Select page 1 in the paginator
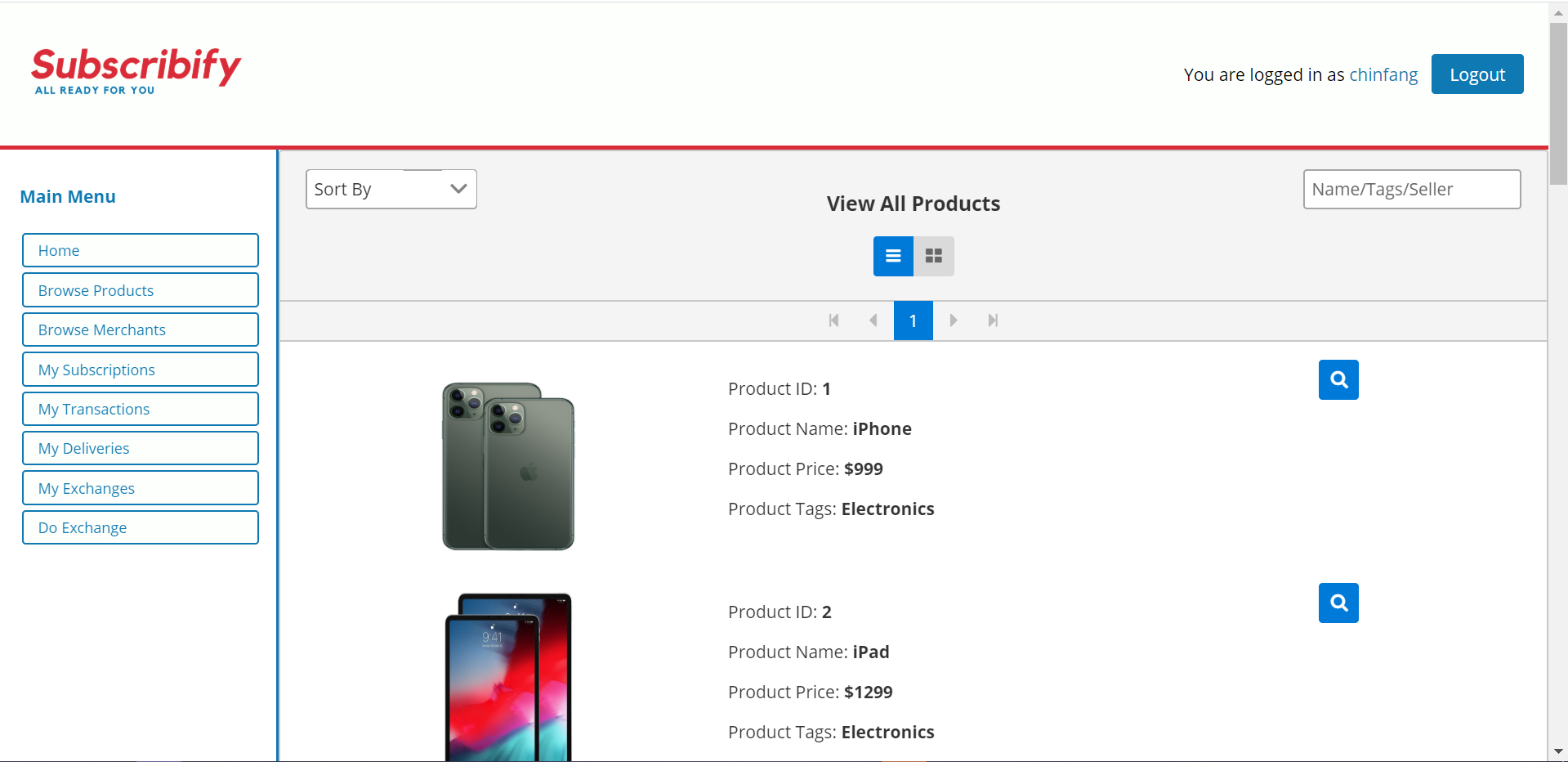The width and height of the screenshot is (1568, 762). click(914, 320)
